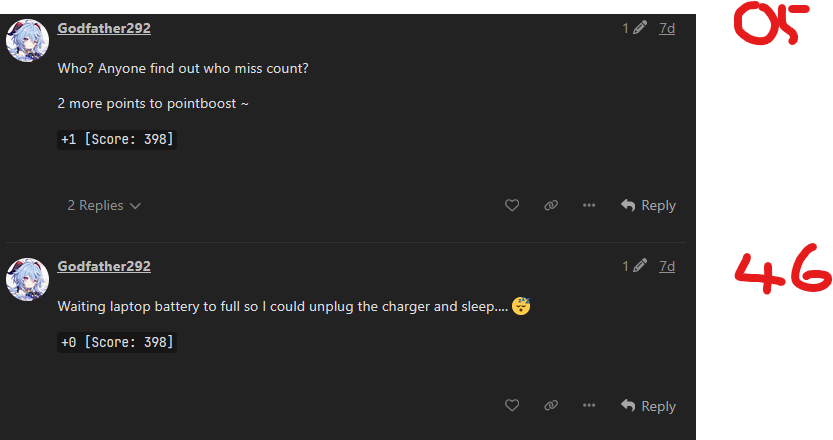This screenshot has width=833, height=440.
Task: Copy link of the pointboost post
Action: pyautogui.click(x=550, y=205)
